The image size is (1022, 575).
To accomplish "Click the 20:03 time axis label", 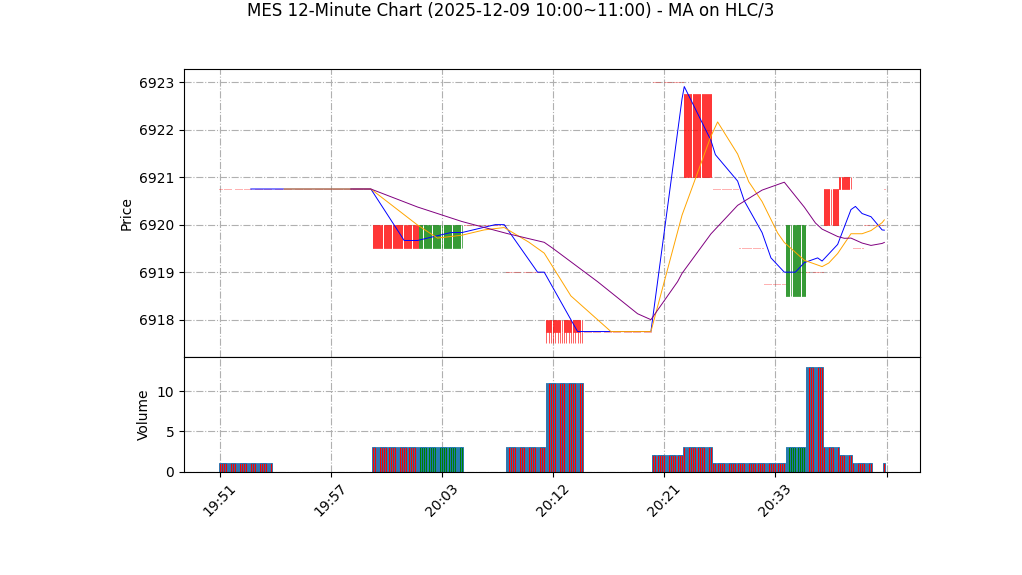I will pyautogui.click(x=441, y=500).
